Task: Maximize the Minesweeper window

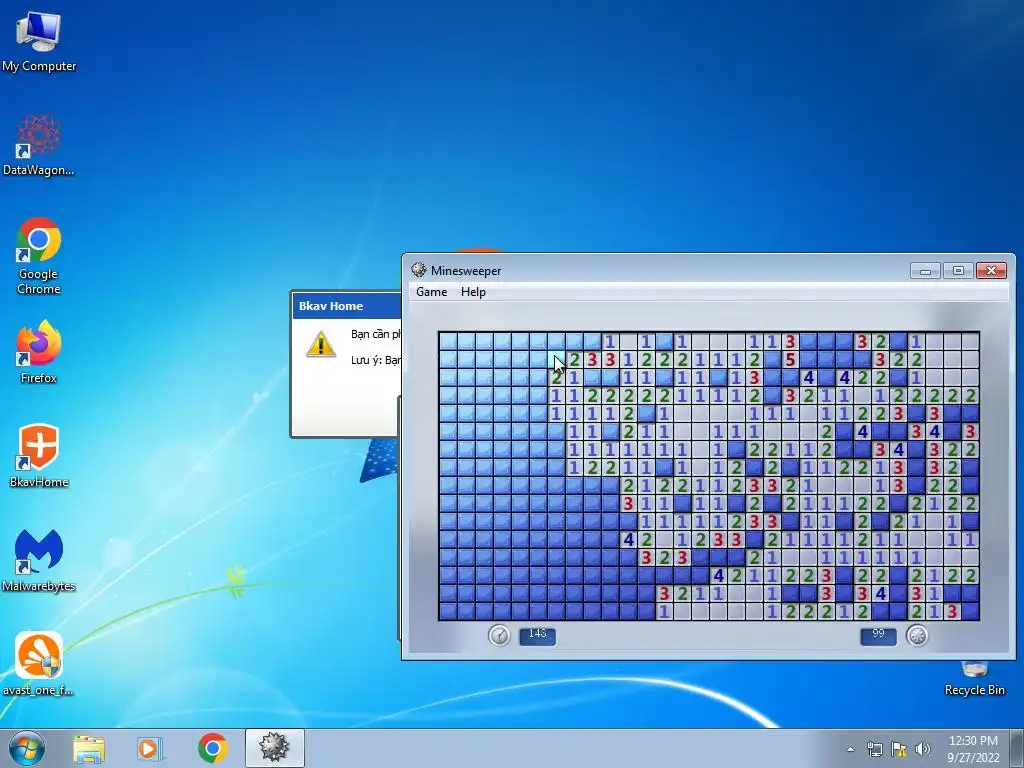Action: 958,270
